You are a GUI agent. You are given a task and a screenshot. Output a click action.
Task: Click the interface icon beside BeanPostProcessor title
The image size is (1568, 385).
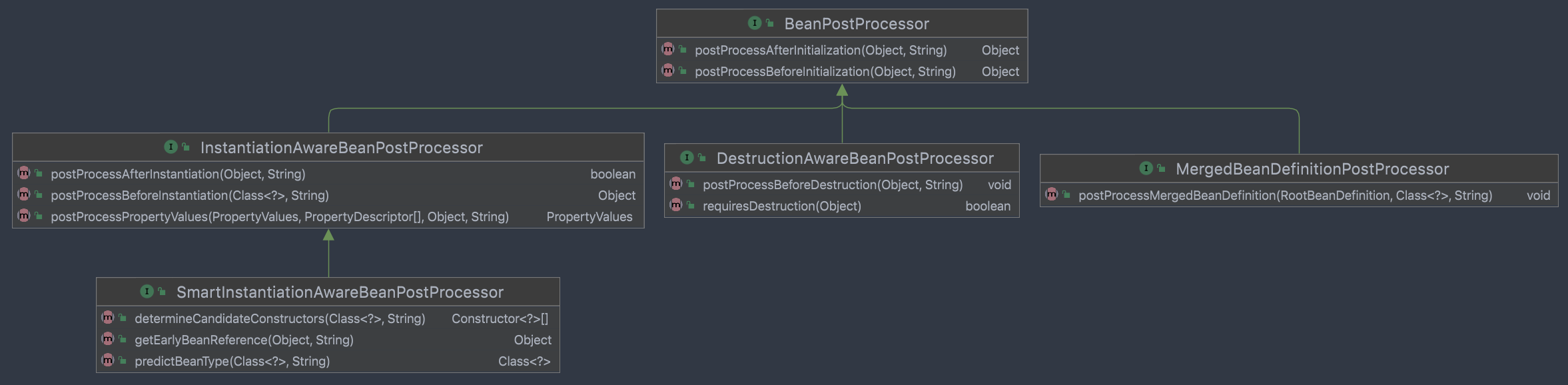point(754,23)
